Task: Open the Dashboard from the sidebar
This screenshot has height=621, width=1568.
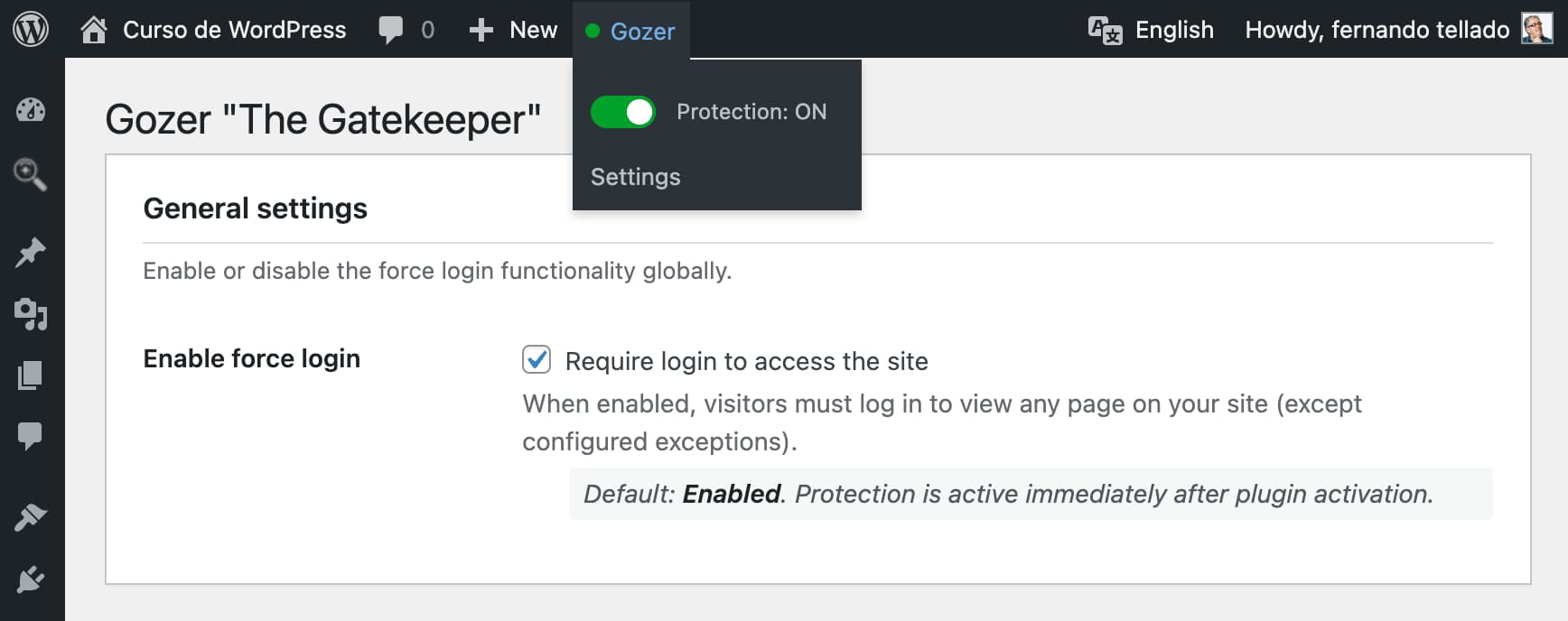Action: (30, 111)
